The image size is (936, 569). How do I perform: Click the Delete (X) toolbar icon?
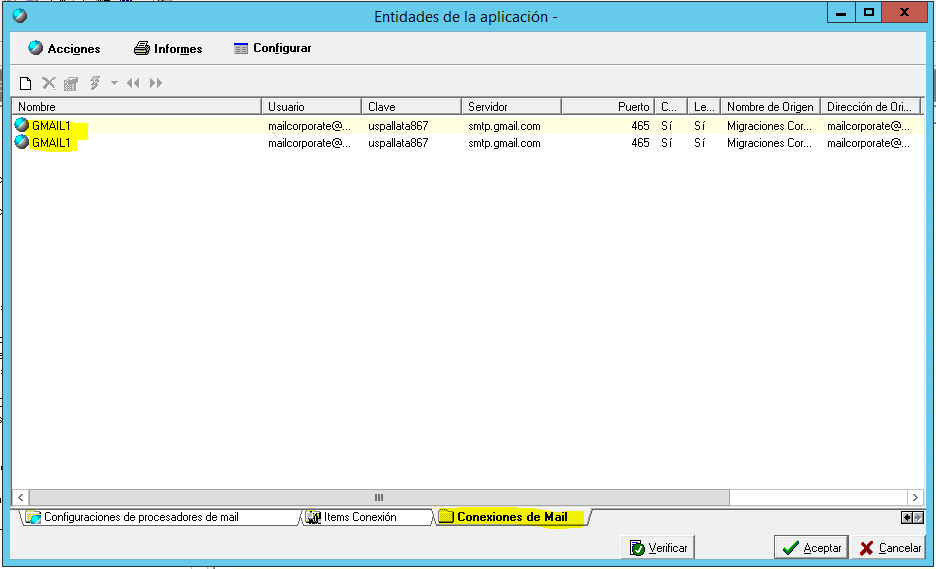click(49, 83)
